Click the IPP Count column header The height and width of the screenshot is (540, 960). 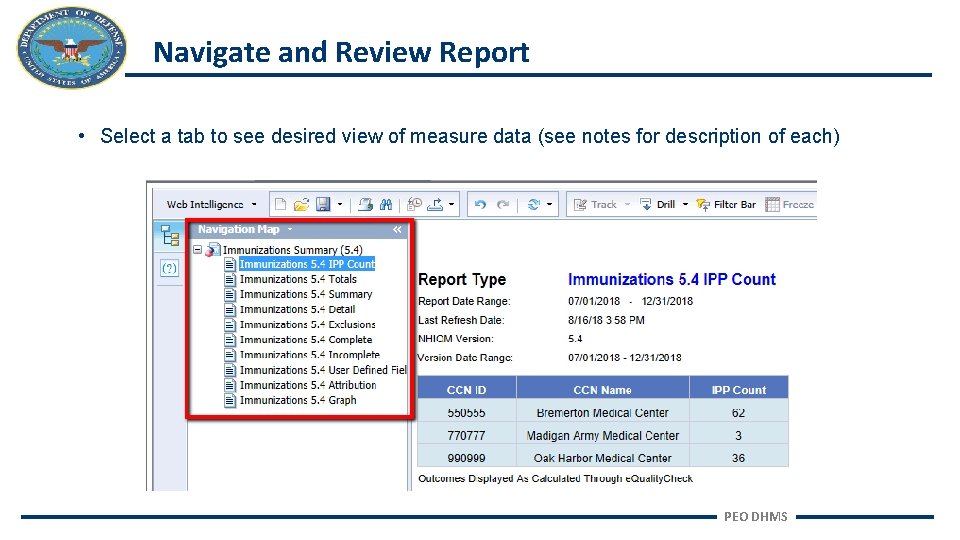click(738, 390)
